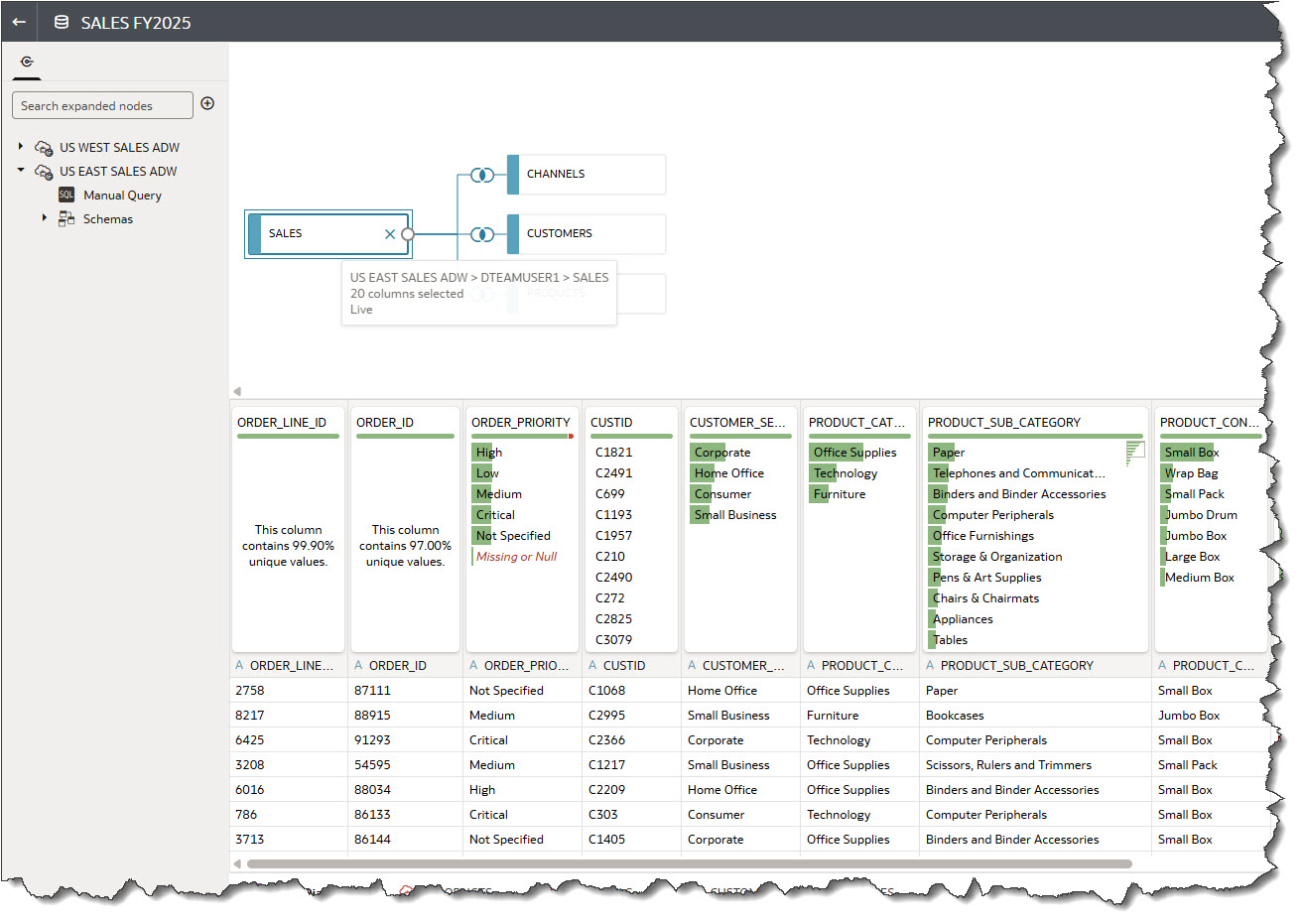The image size is (1306, 924).
Task: Click the ORDER_ID table column header
Action: tap(407, 666)
